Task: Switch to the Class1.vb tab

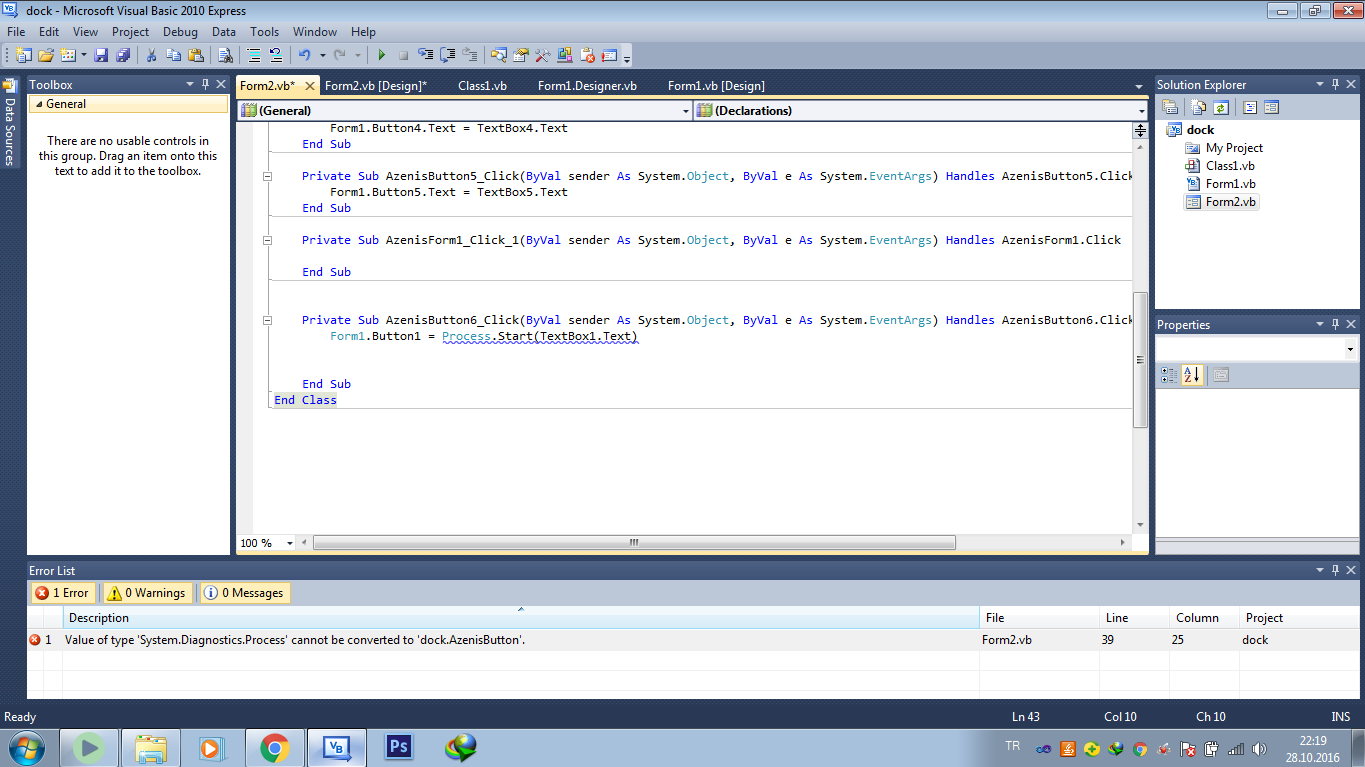Action: (482, 86)
